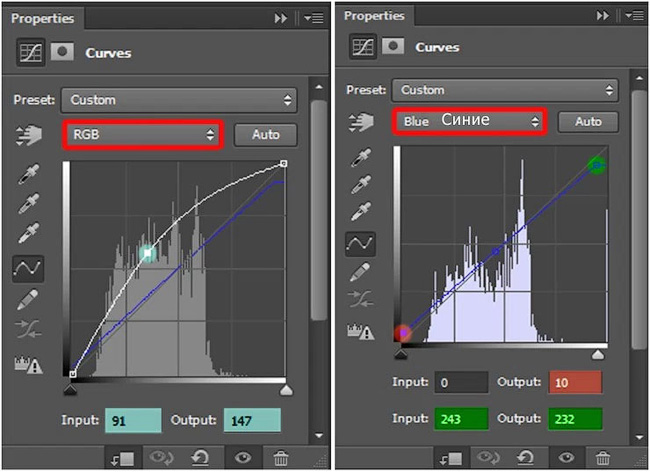Image resolution: width=650 pixels, height=472 pixels.
Task: Toggle clip to layer in right panel
Action: coord(451,458)
